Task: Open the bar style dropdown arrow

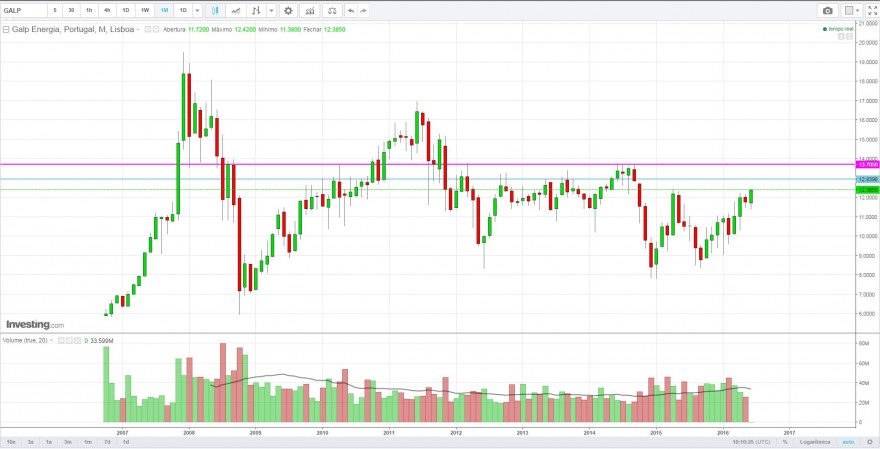Action: [x=272, y=11]
